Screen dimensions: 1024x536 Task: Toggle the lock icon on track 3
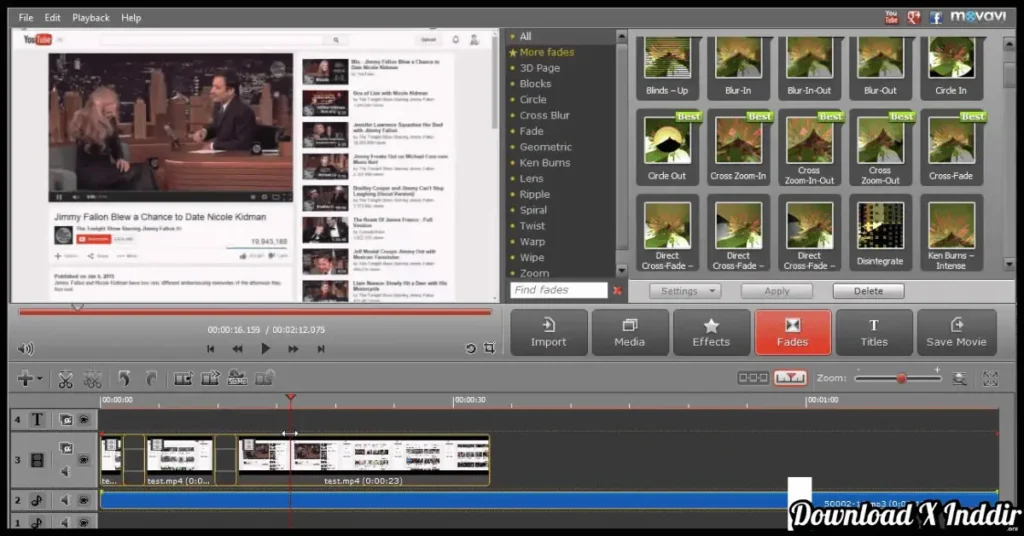(x=66, y=448)
